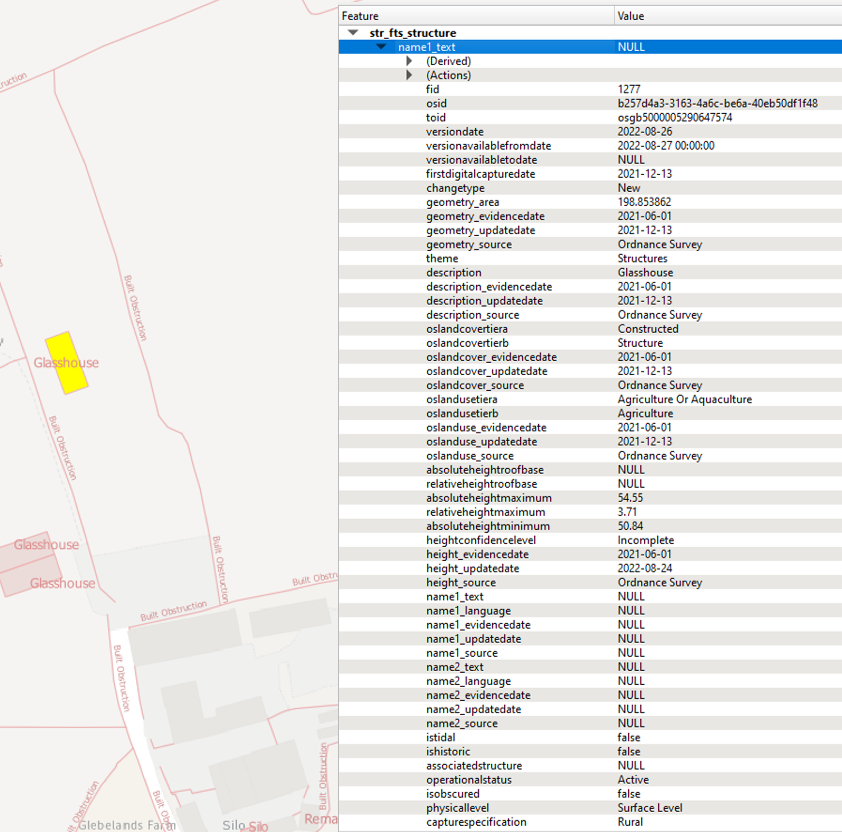Image resolution: width=842 pixels, height=832 pixels.
Task: Select the oslandusetiera attribute row
Action: 467,399
